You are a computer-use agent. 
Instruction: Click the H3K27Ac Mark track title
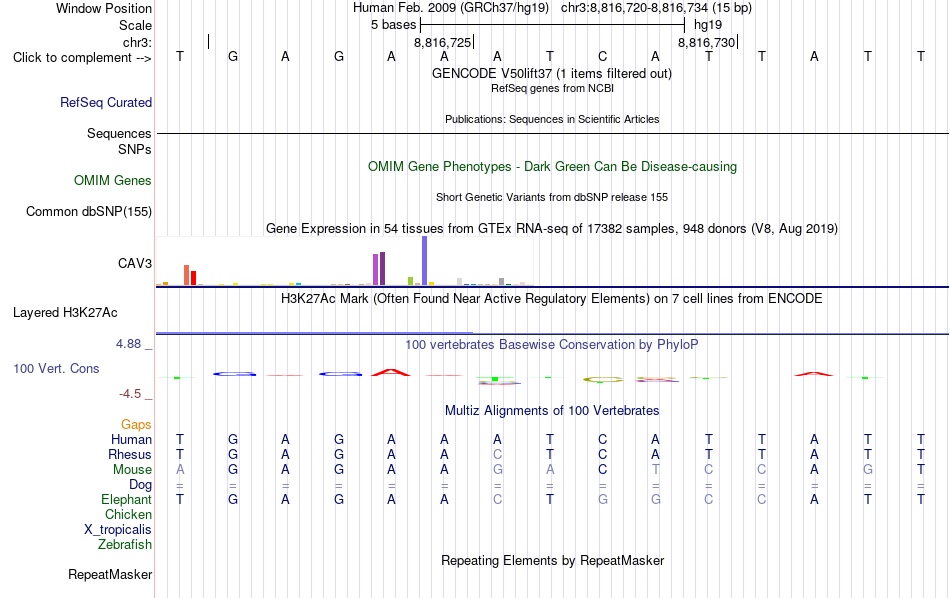(551, 299)
